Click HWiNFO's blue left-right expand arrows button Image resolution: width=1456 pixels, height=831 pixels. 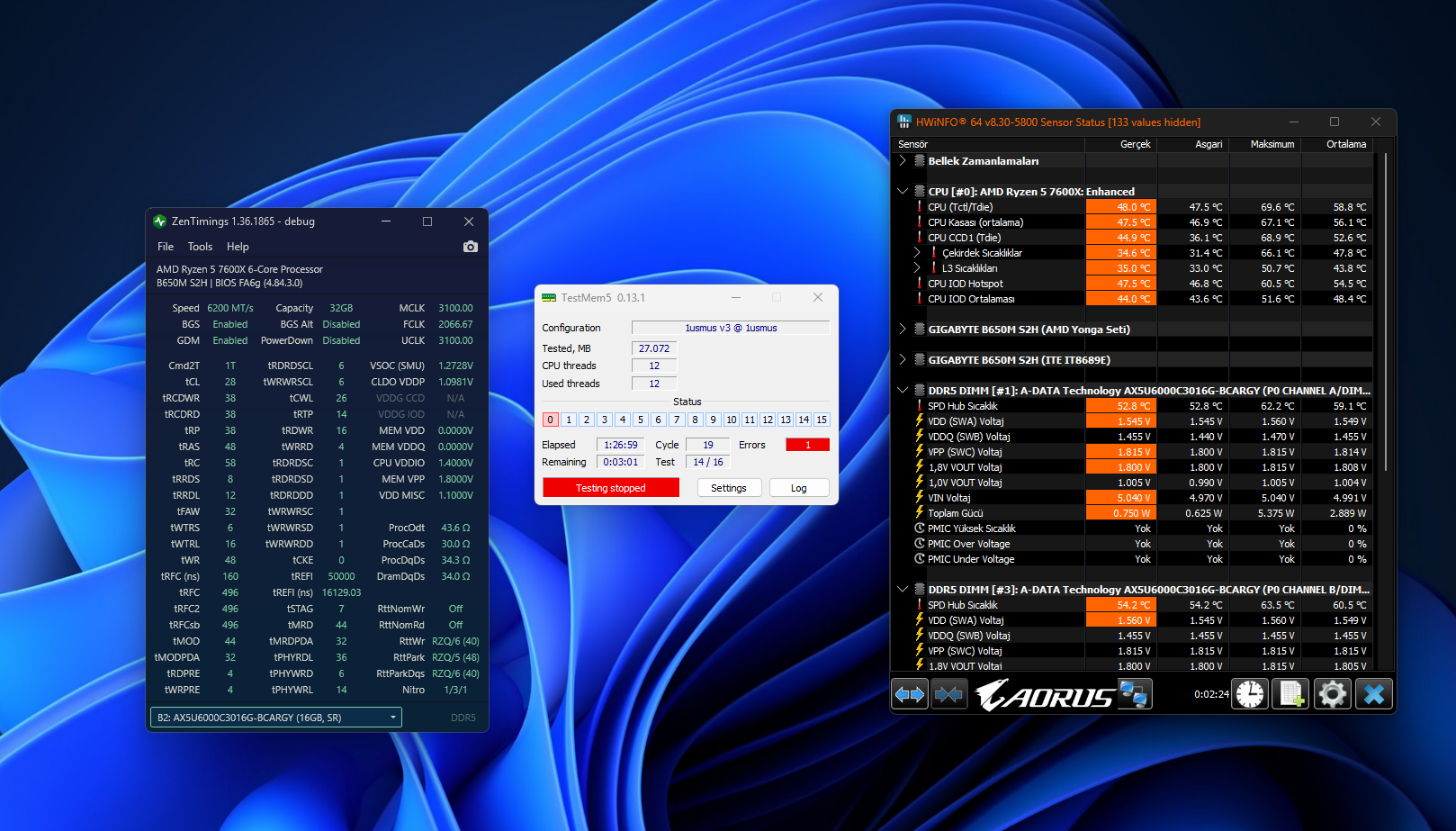910,694
